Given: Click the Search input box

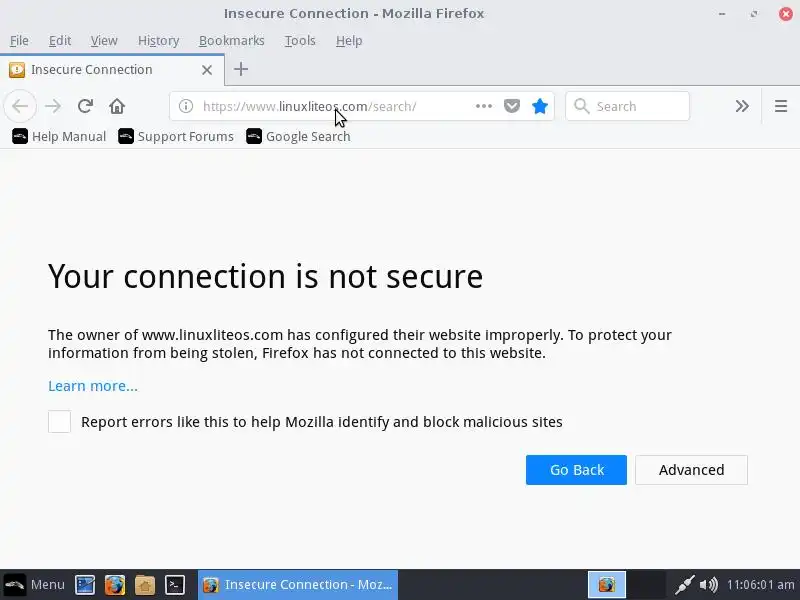Looking at the screenshot, I should tap(627, 106).
